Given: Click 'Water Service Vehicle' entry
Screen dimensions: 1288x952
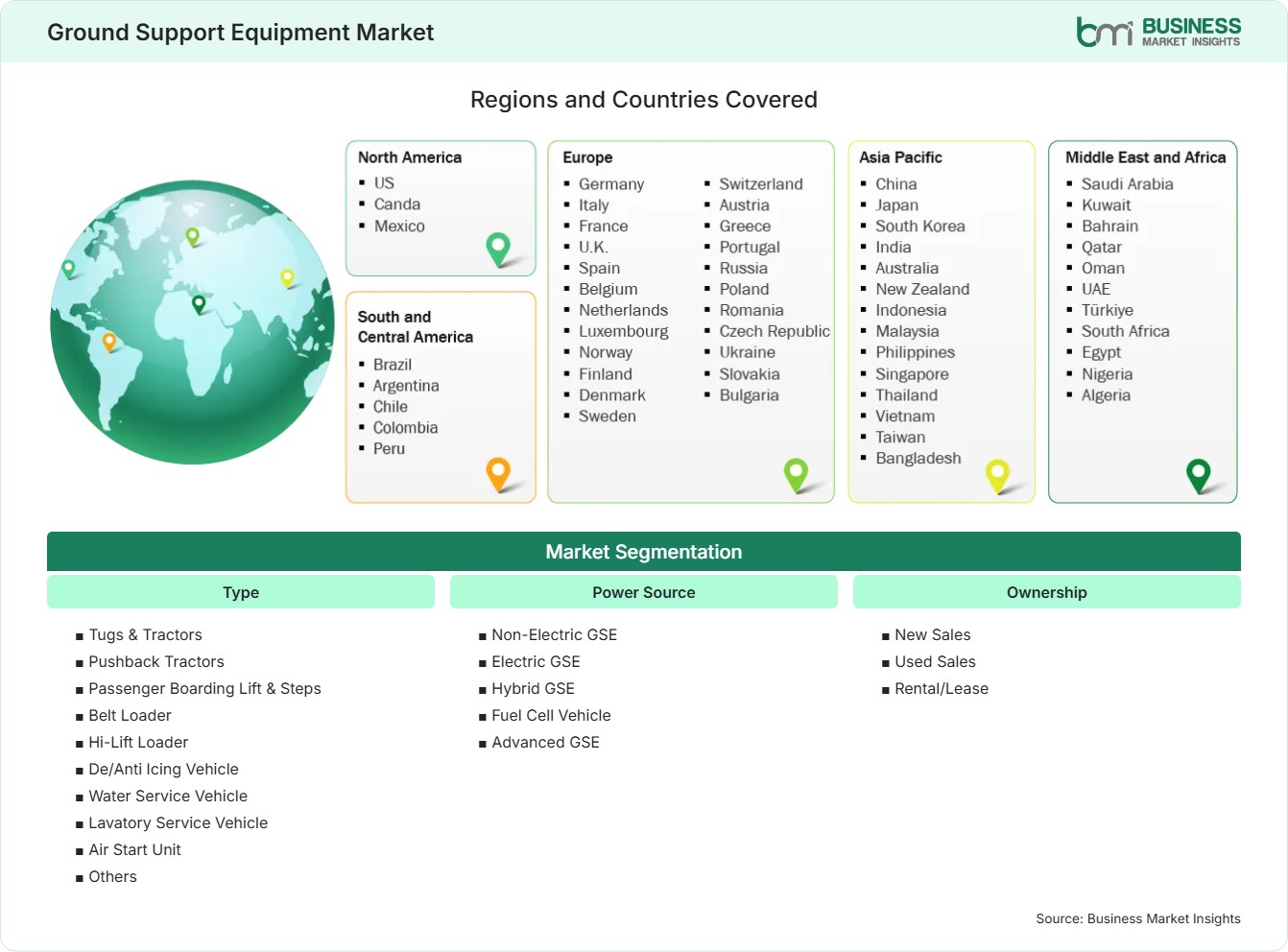Looking at the screenshot, I should (x=168, y=797).
